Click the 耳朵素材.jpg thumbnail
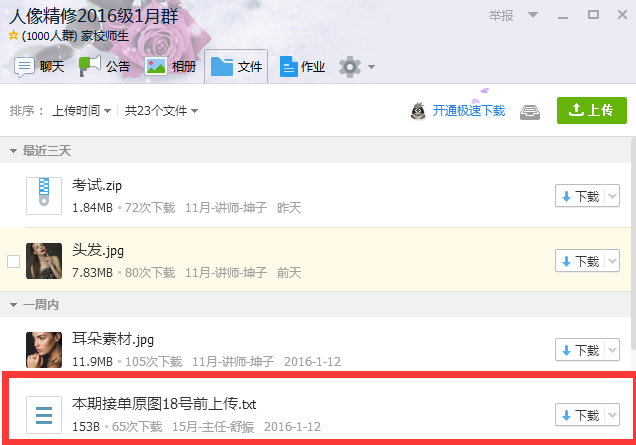Image resolution: width=636 pixels, height=445 pixels. pos(44,350)
